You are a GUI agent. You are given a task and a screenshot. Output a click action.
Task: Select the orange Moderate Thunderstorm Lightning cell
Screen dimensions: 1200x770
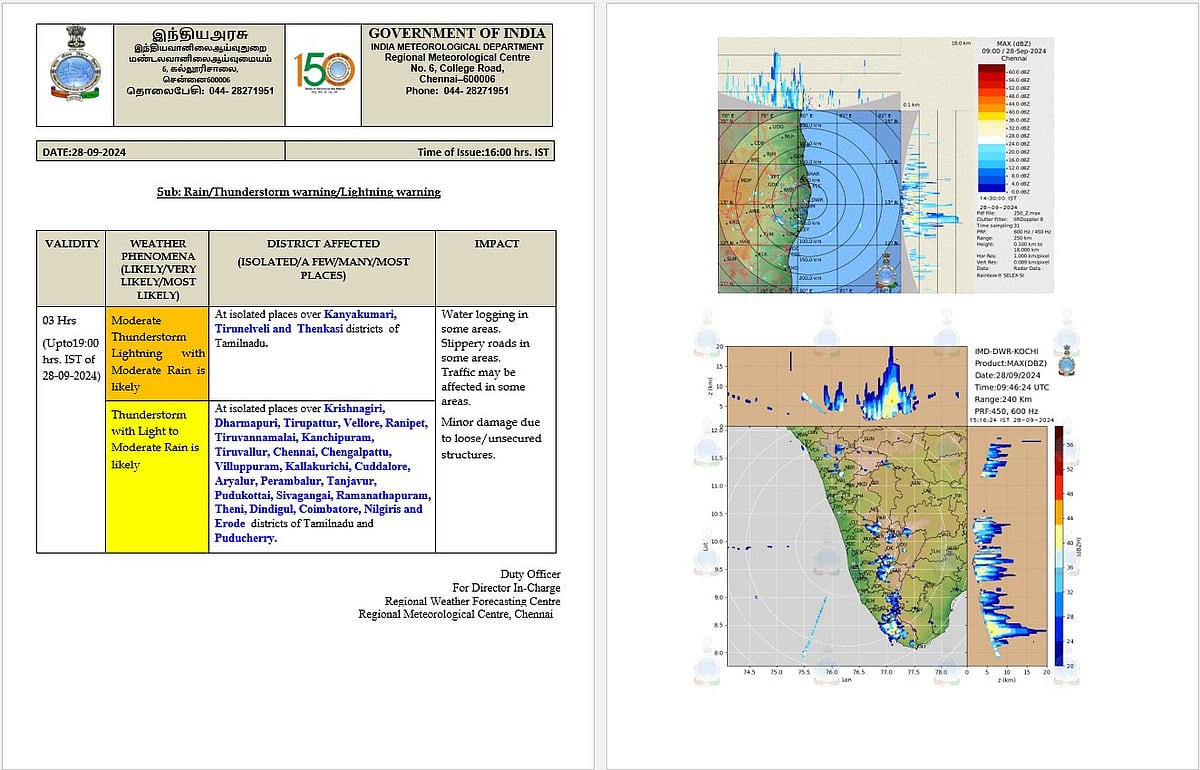click(x=157, y=353)
